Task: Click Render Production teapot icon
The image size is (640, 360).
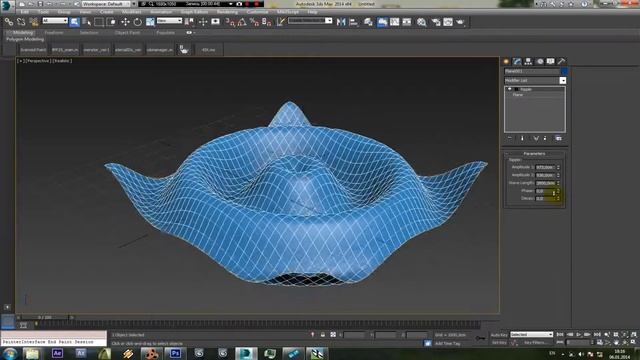Action: (460, 22)
